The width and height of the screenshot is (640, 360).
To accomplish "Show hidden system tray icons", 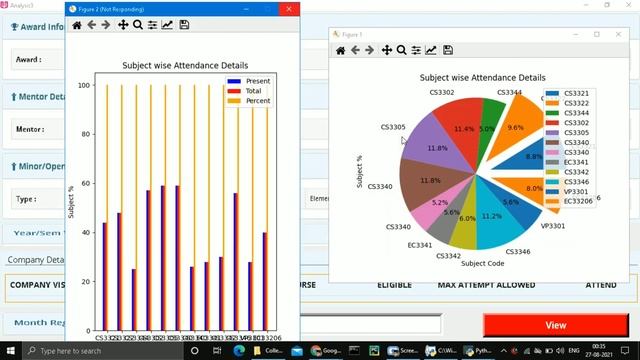I will pos(504,351).
